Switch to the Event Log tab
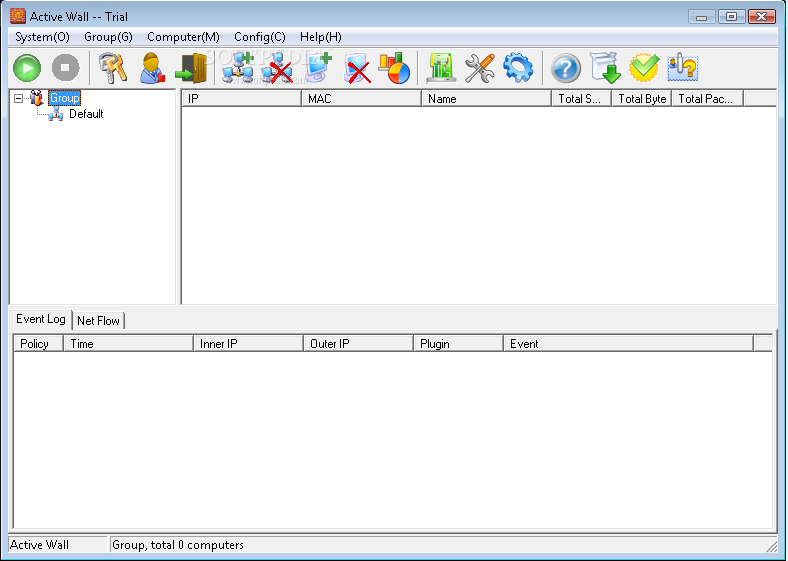This screenshot has height=561, width=788. point(41,319)
